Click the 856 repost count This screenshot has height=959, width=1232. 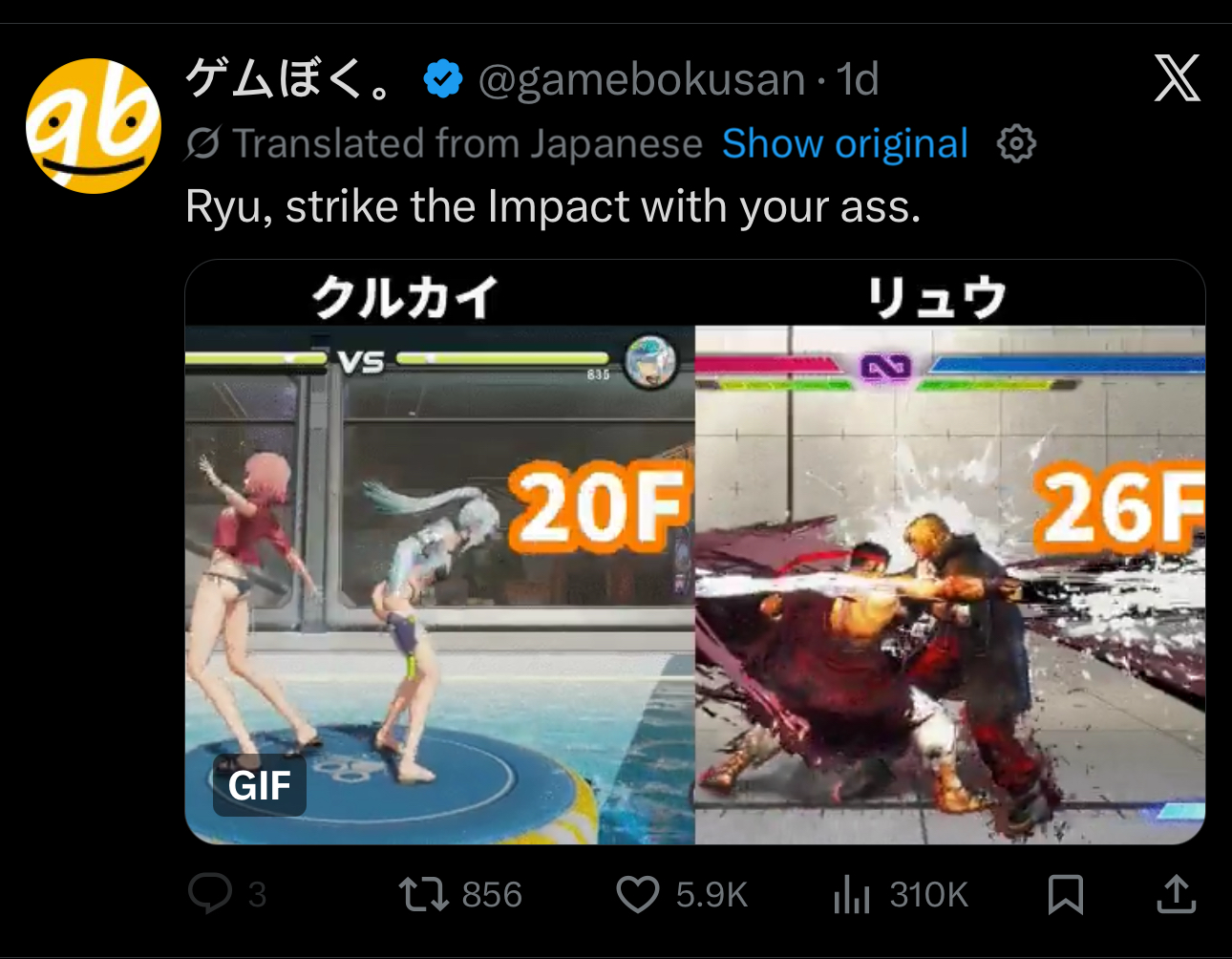492,895
